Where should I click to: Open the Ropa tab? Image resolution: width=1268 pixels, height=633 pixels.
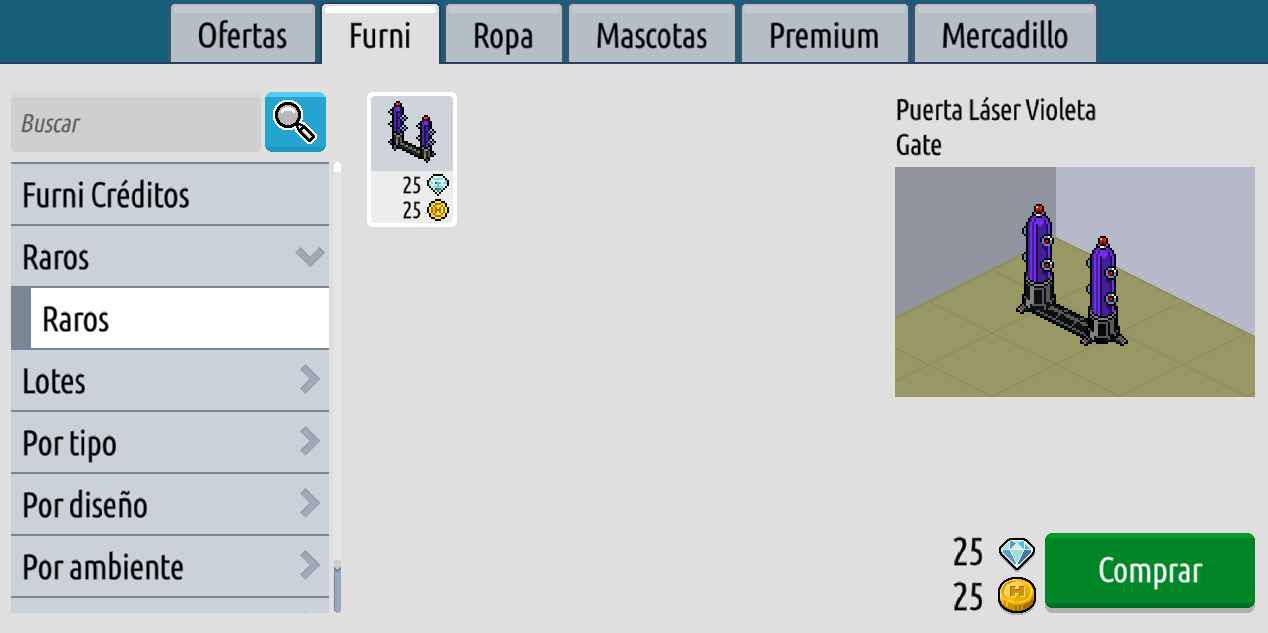click(x=503, y=37)
